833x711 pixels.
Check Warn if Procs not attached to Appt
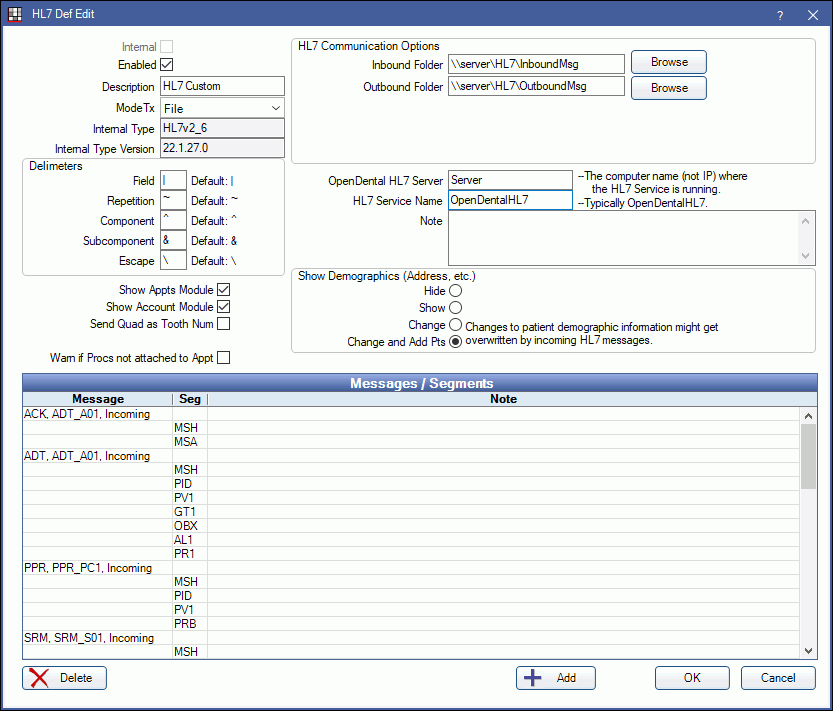coord(224,358)
